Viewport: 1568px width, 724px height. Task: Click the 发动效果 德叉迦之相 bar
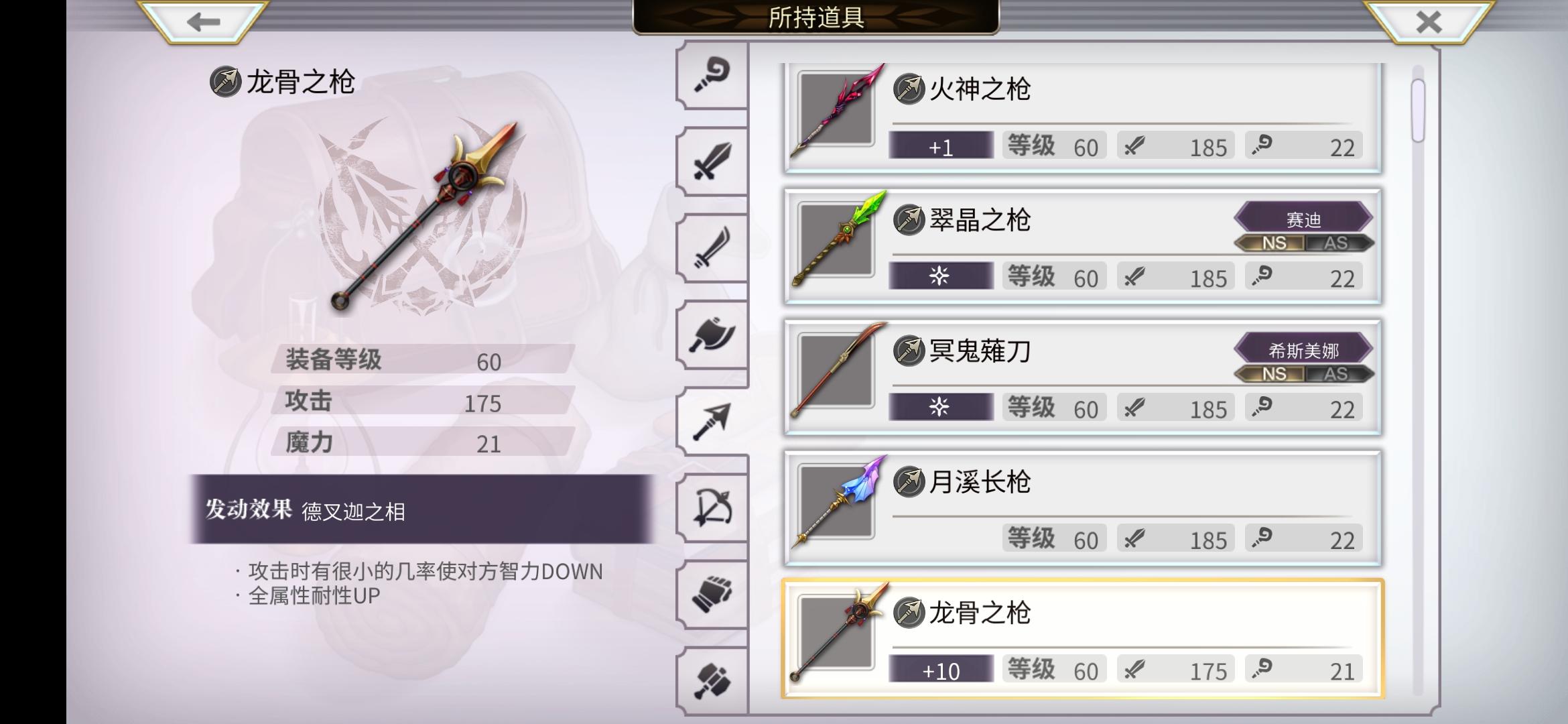tap(422, 509)
